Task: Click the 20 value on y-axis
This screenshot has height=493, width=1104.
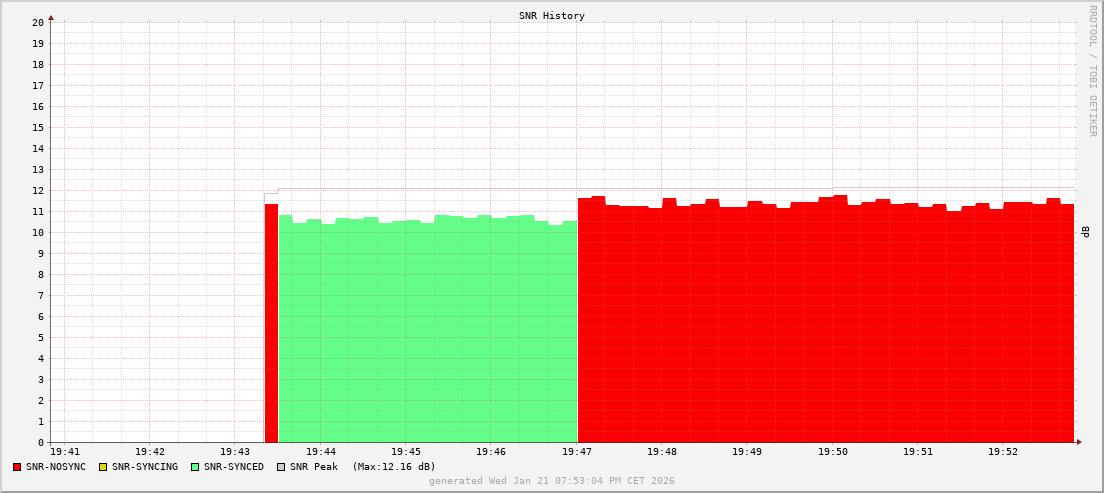Action: 37,22
